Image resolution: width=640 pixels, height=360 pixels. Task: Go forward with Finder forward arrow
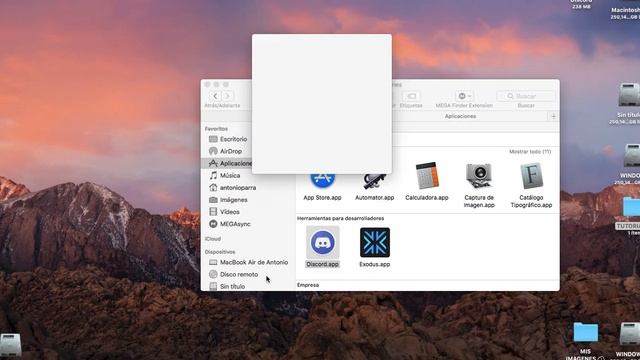tap(228, 96)
